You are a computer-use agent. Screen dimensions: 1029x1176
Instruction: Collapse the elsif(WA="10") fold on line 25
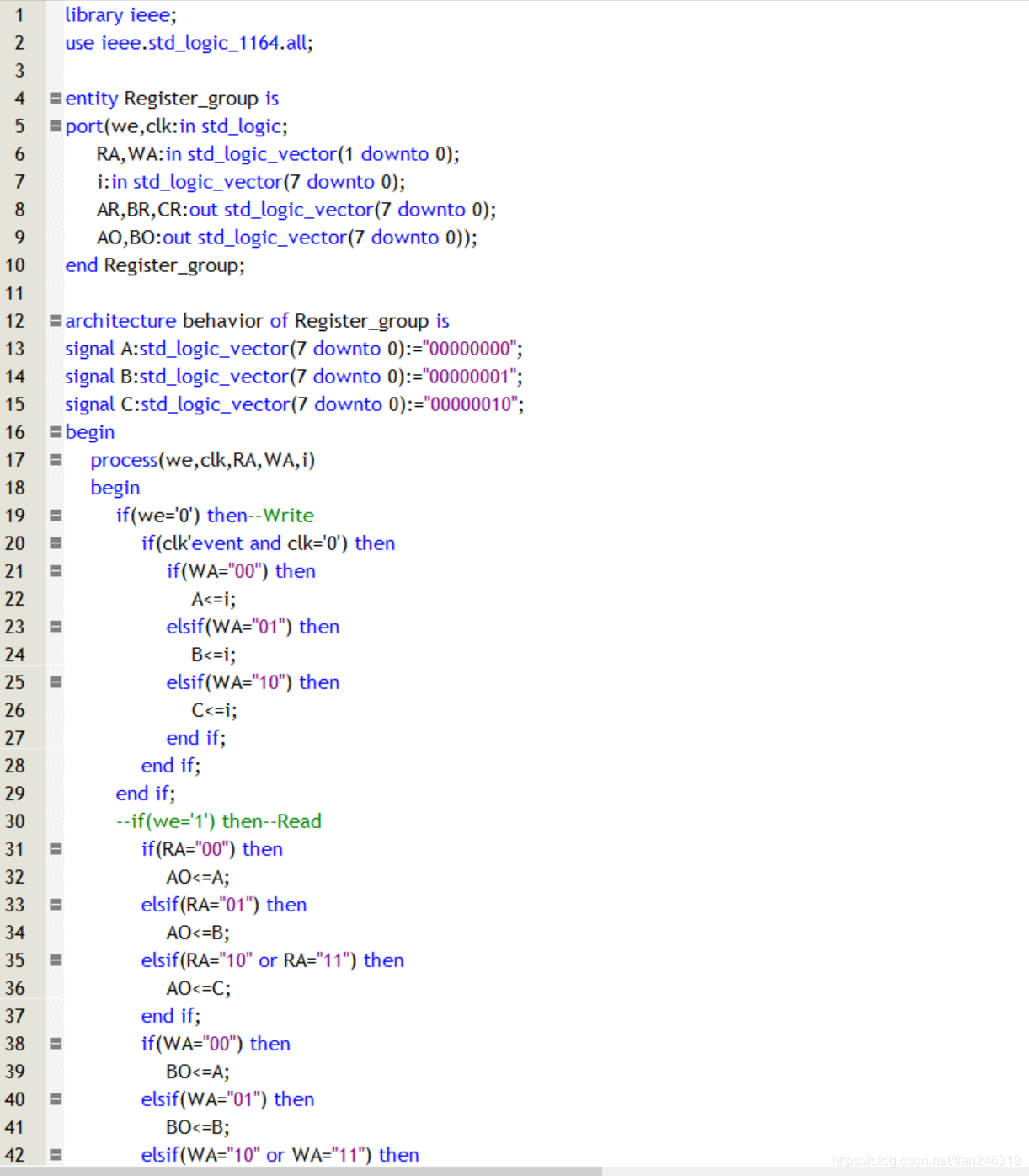(56, 682)
